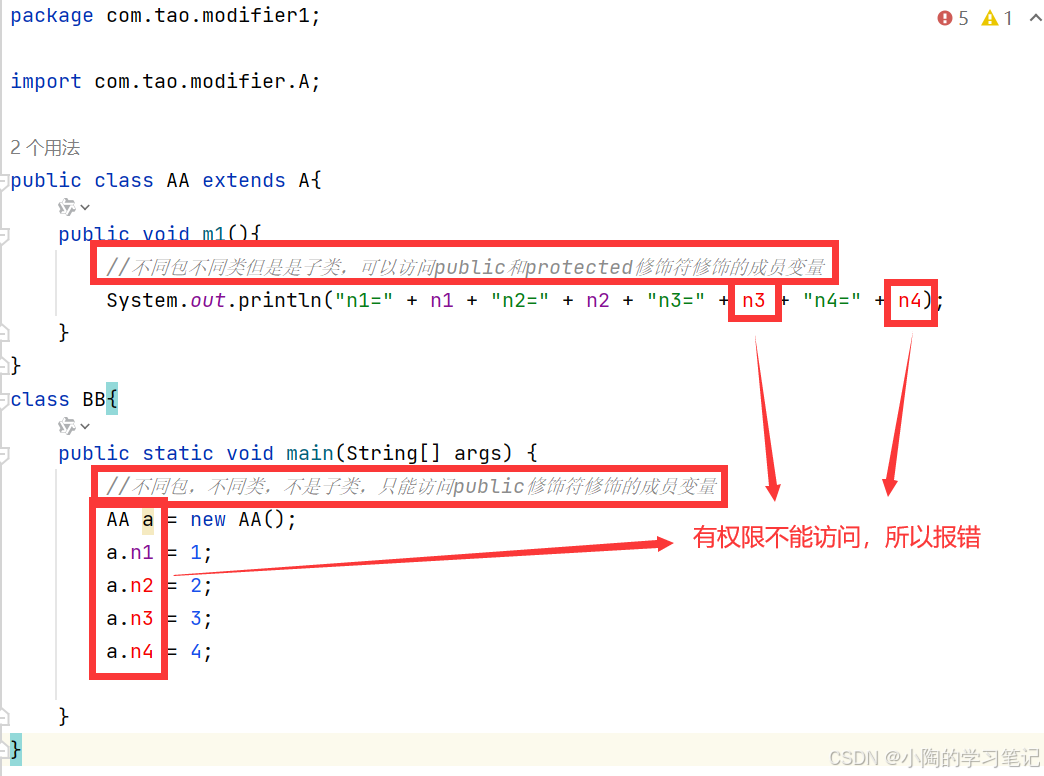The image size is (1044, 776).
Task: Click the '2 个用法' usages hint
Action: pos(45,147)
